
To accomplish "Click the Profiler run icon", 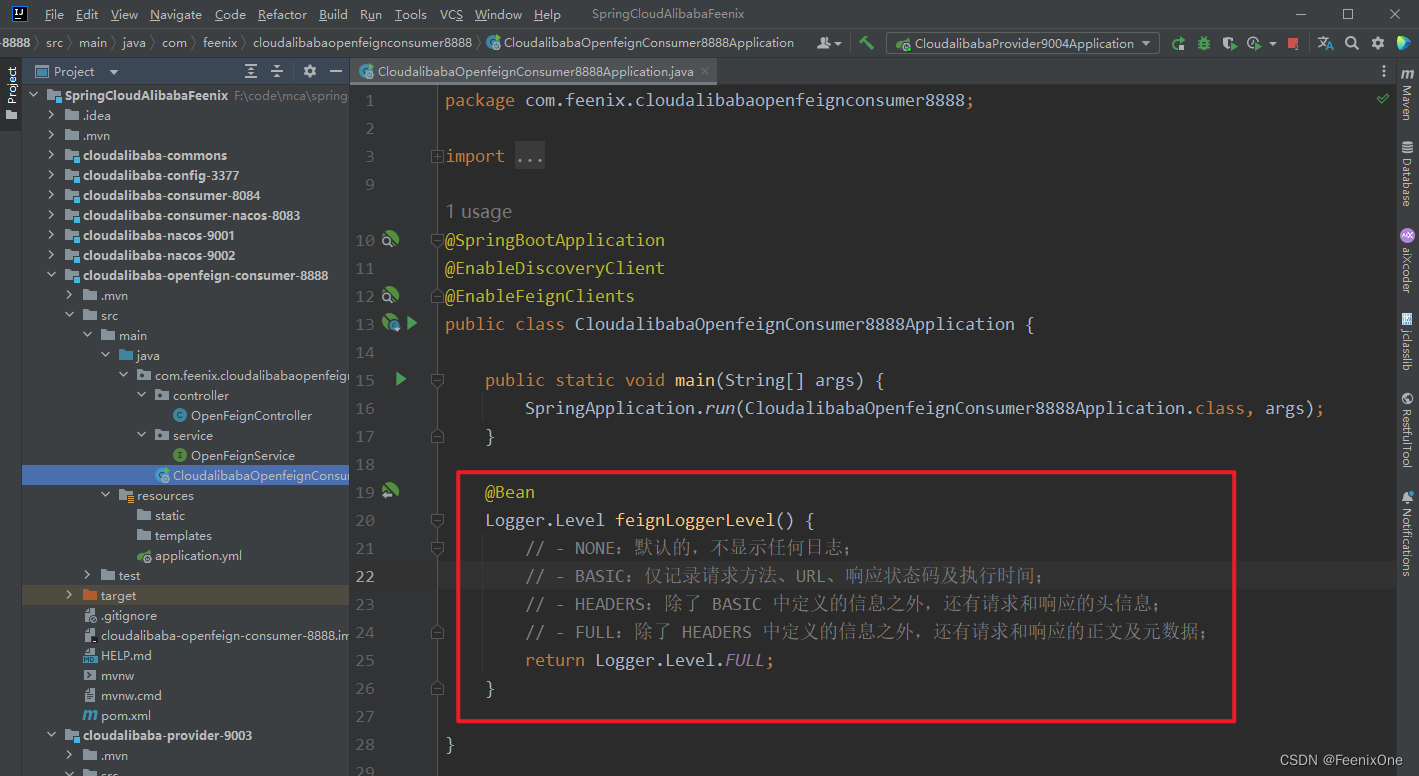I will click(x=1253, y=43).
